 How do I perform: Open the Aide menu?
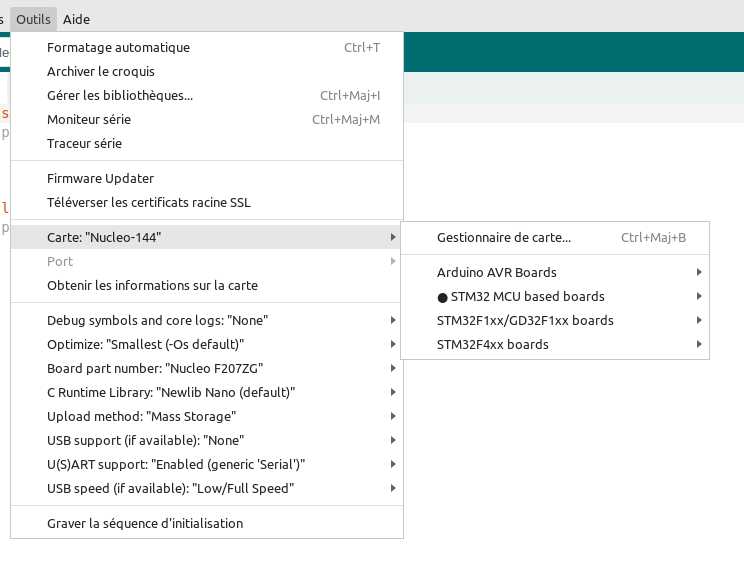coord(76,19)
